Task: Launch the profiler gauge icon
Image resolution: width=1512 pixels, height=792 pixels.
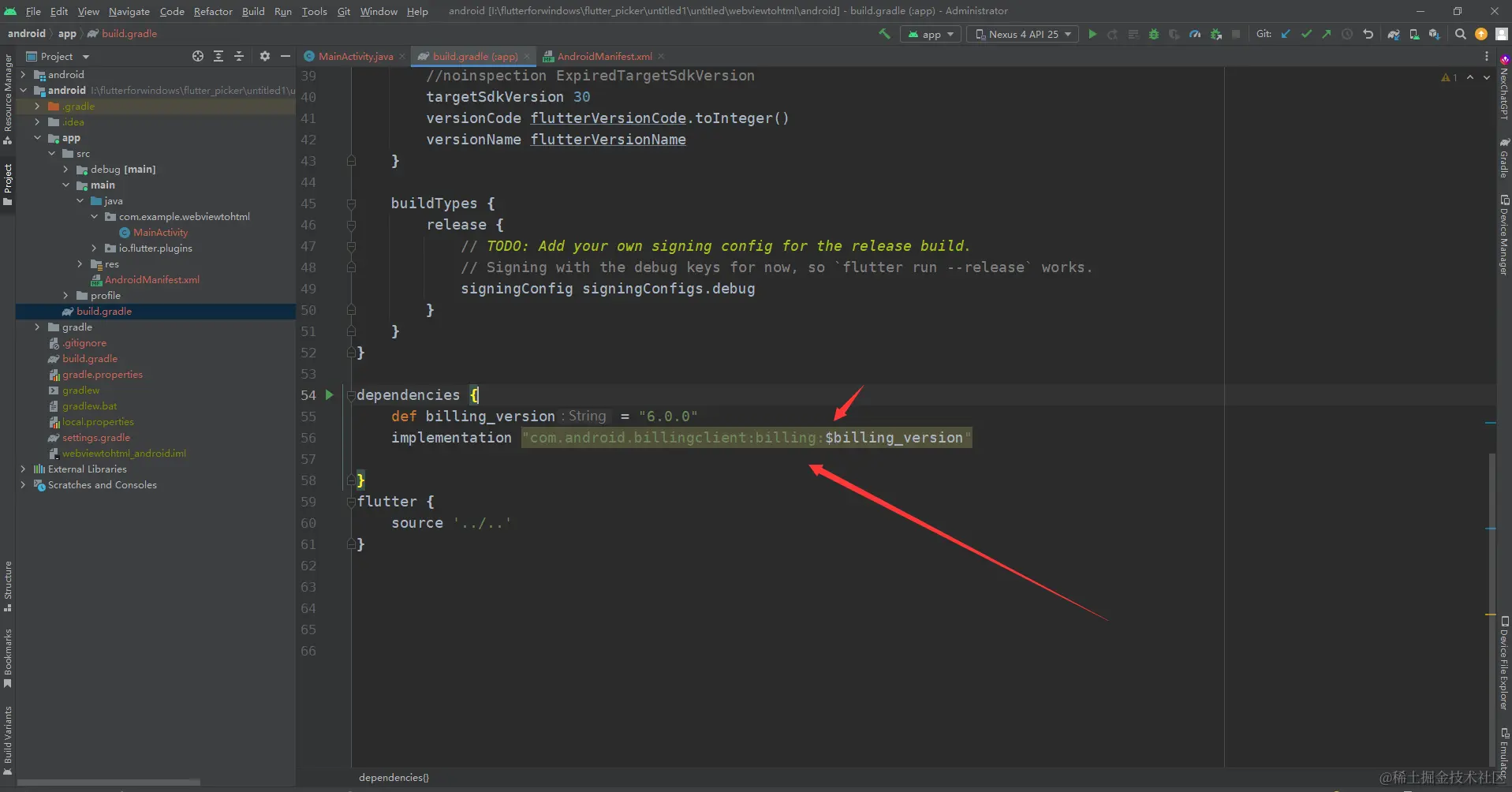Action: (x=1195, y=34)
